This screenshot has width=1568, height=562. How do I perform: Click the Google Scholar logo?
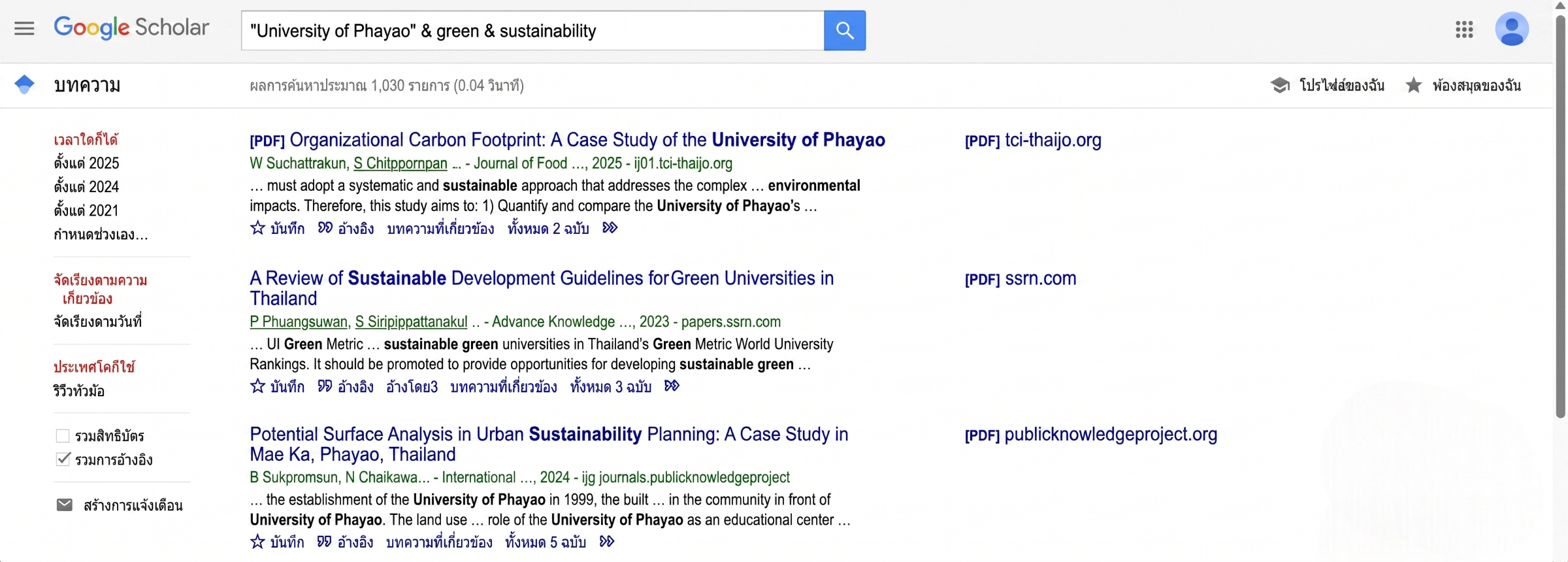(131, 27)
